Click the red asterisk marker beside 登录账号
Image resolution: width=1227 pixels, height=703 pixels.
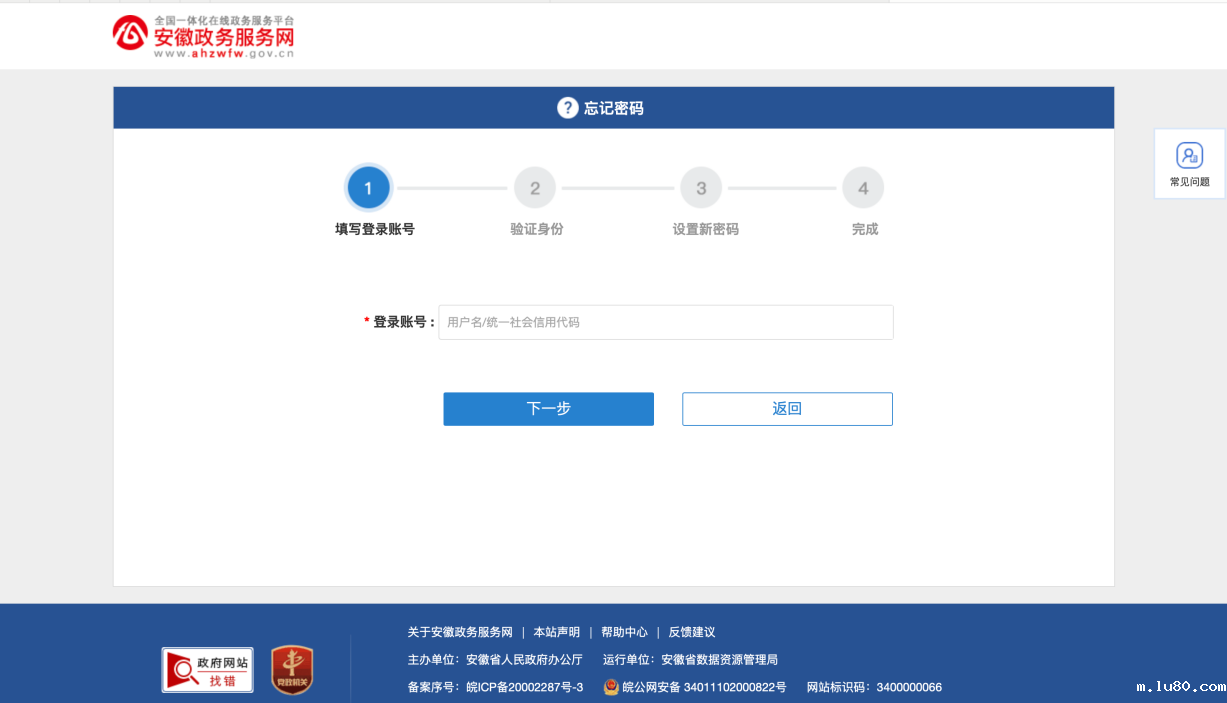pyautogui.click(x=366, y=322)
